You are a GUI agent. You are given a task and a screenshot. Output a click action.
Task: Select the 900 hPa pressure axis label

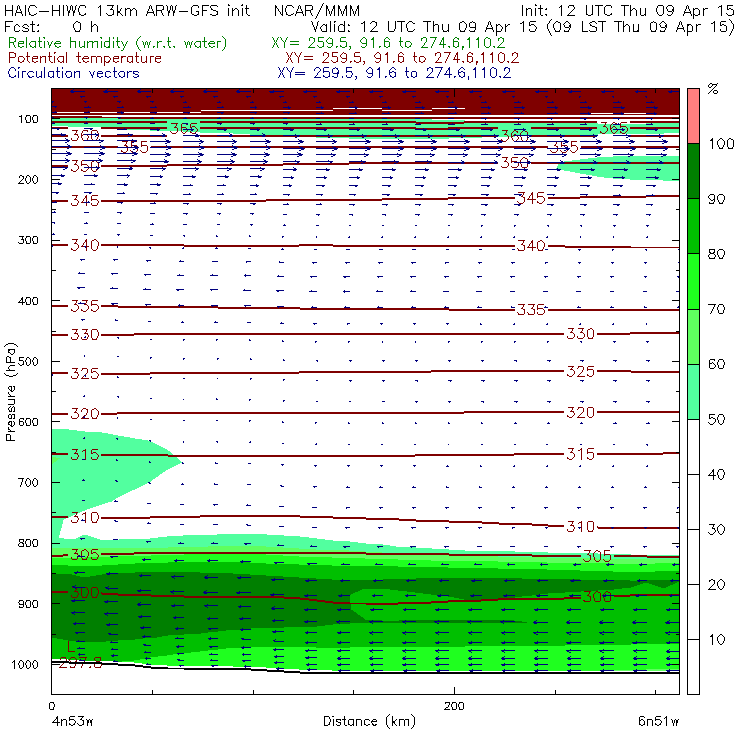pos(28,604)
